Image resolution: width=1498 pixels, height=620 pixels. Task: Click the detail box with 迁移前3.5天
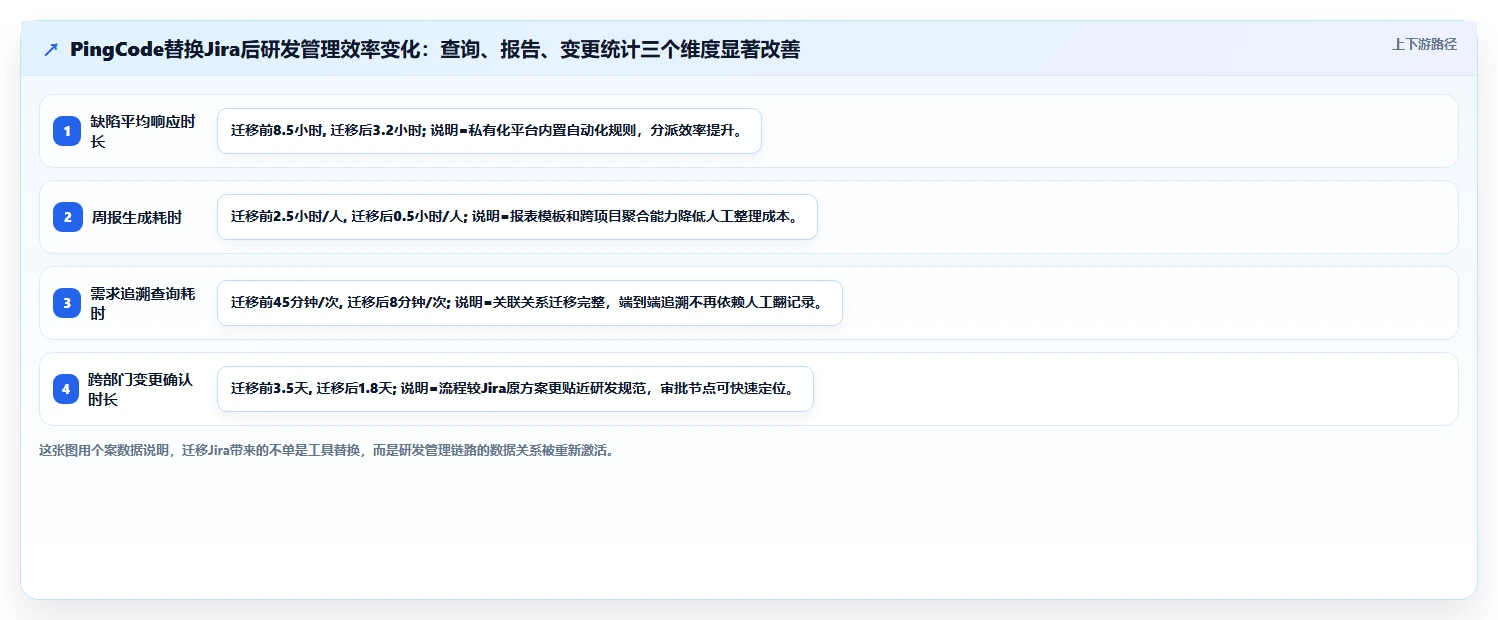coord(515,389)
